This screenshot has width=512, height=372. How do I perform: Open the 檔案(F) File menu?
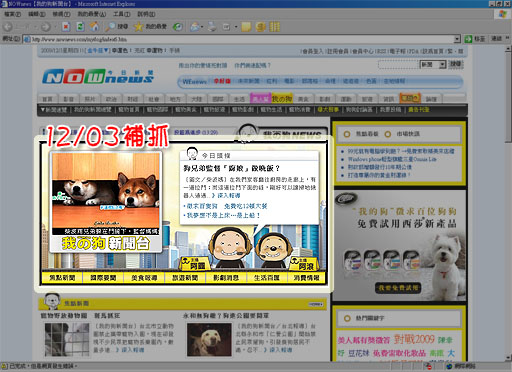(12, 14)
